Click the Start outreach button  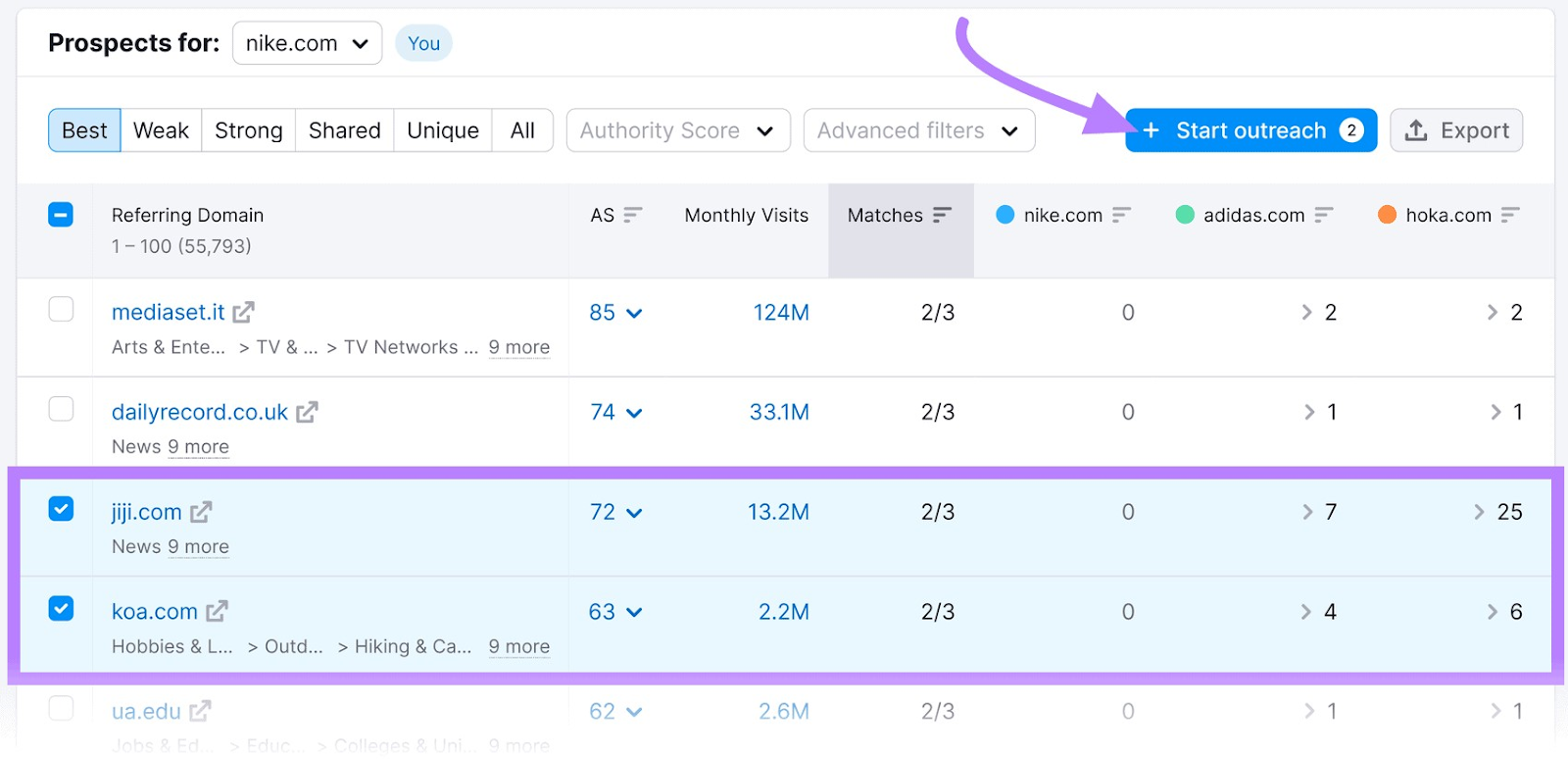pyautogui.click(x=1250, y=130)
